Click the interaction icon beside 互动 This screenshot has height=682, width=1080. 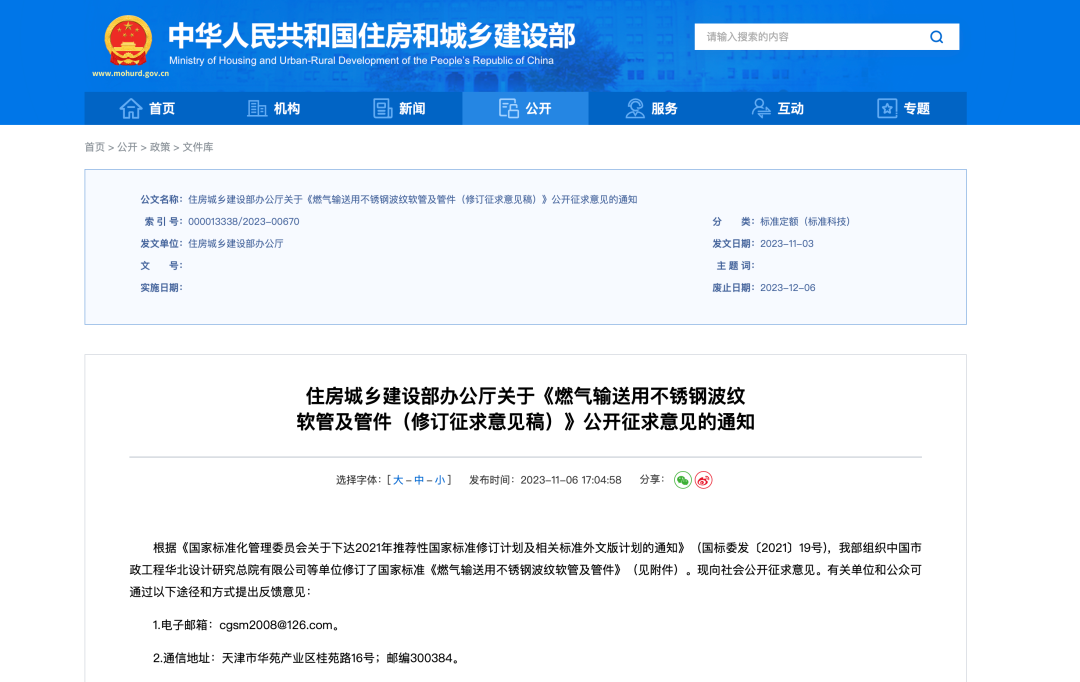[761, 108]
